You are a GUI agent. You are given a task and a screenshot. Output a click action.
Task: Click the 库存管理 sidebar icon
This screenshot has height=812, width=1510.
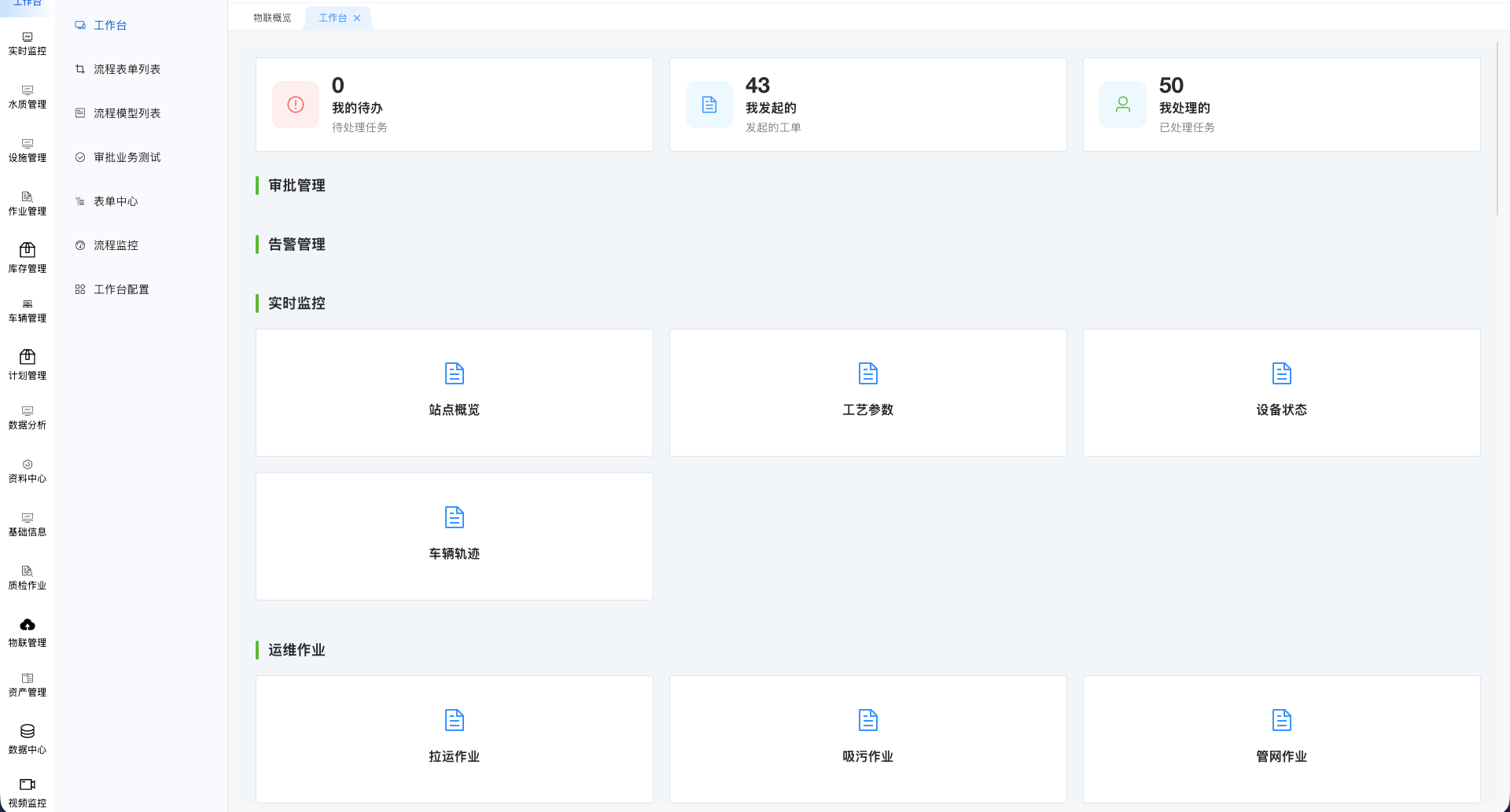pyautogui.click(x=28, y=250)
